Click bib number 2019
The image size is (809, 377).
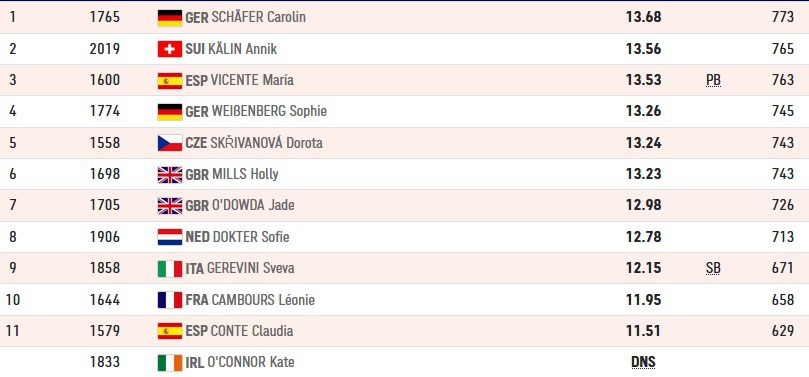tap(105, 49)
